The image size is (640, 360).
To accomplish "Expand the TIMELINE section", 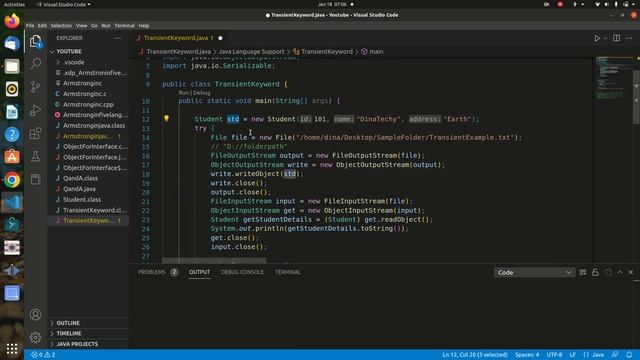I will point(69,333).
